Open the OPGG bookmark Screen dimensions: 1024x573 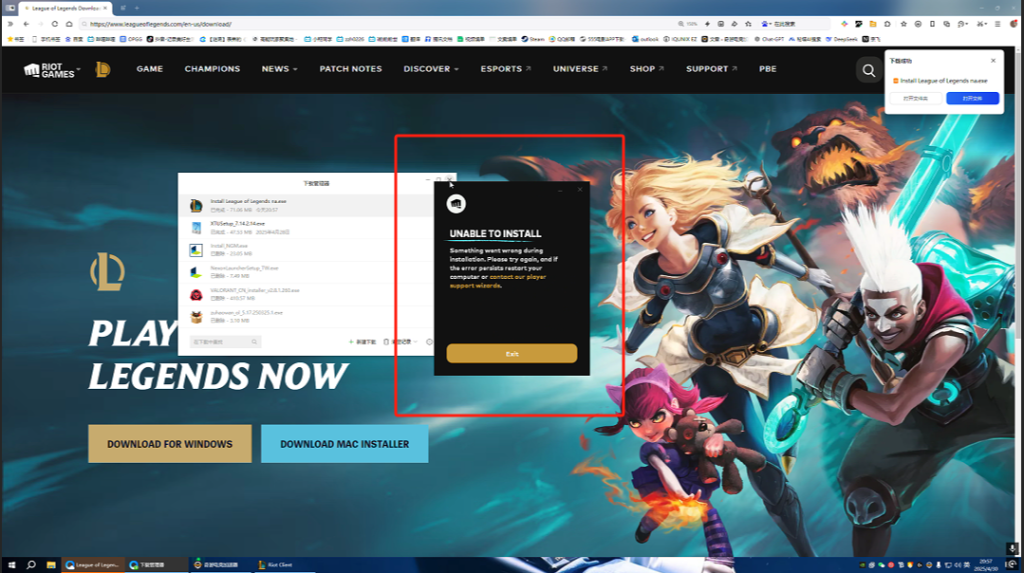tap(131, 39)
